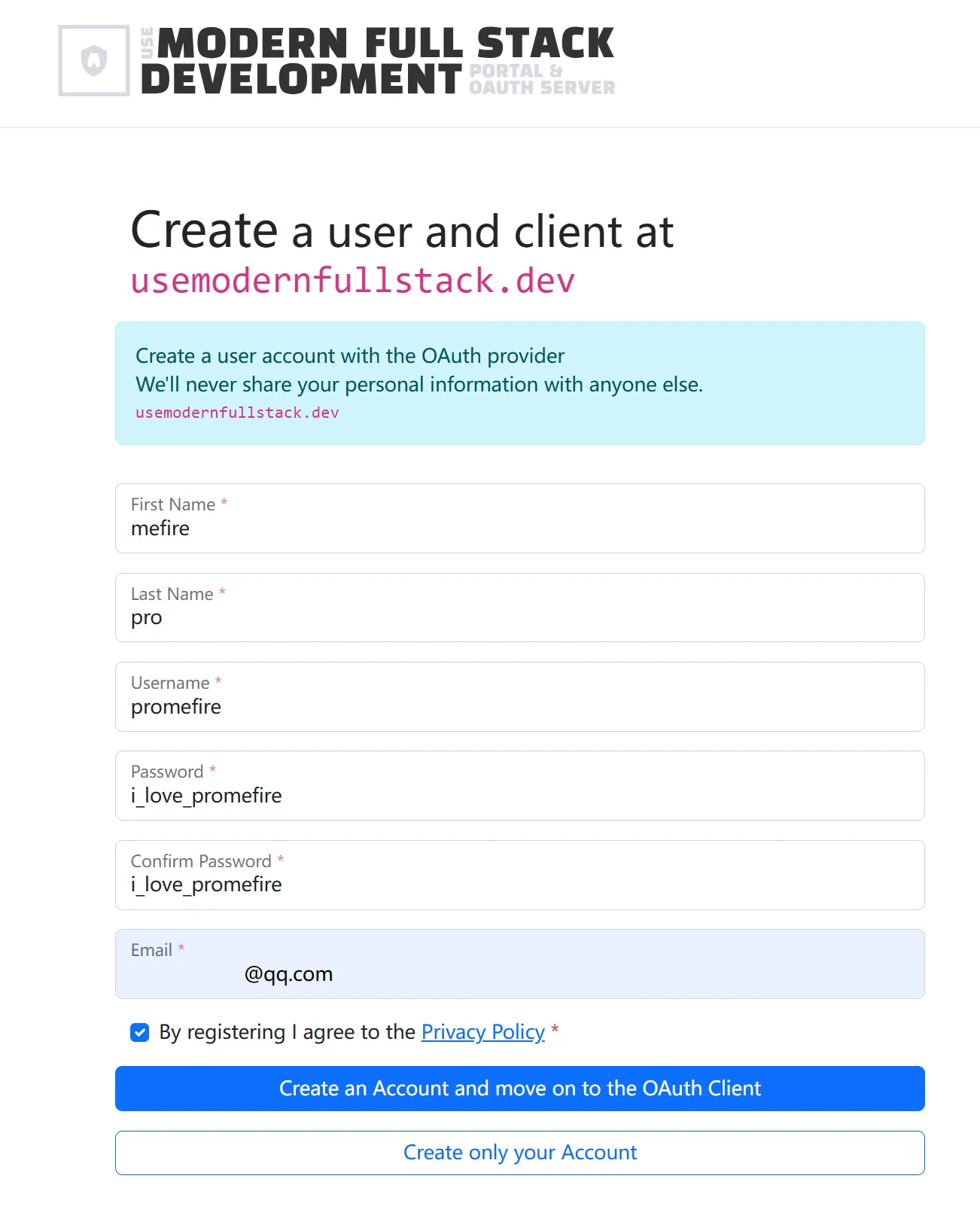
Task: Focus the First Name field containing mefire
Action: pos(519,528)
